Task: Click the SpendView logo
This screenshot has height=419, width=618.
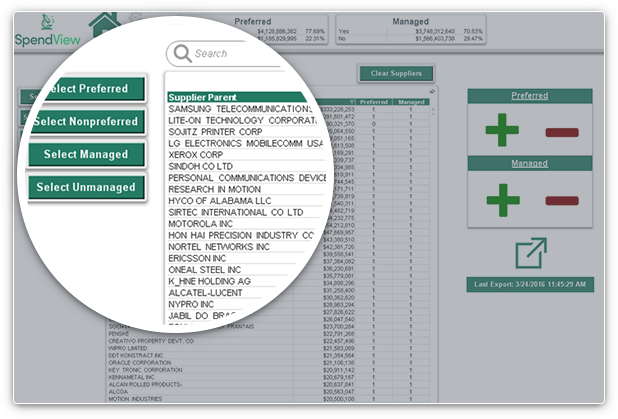Action: coord(47,30)
